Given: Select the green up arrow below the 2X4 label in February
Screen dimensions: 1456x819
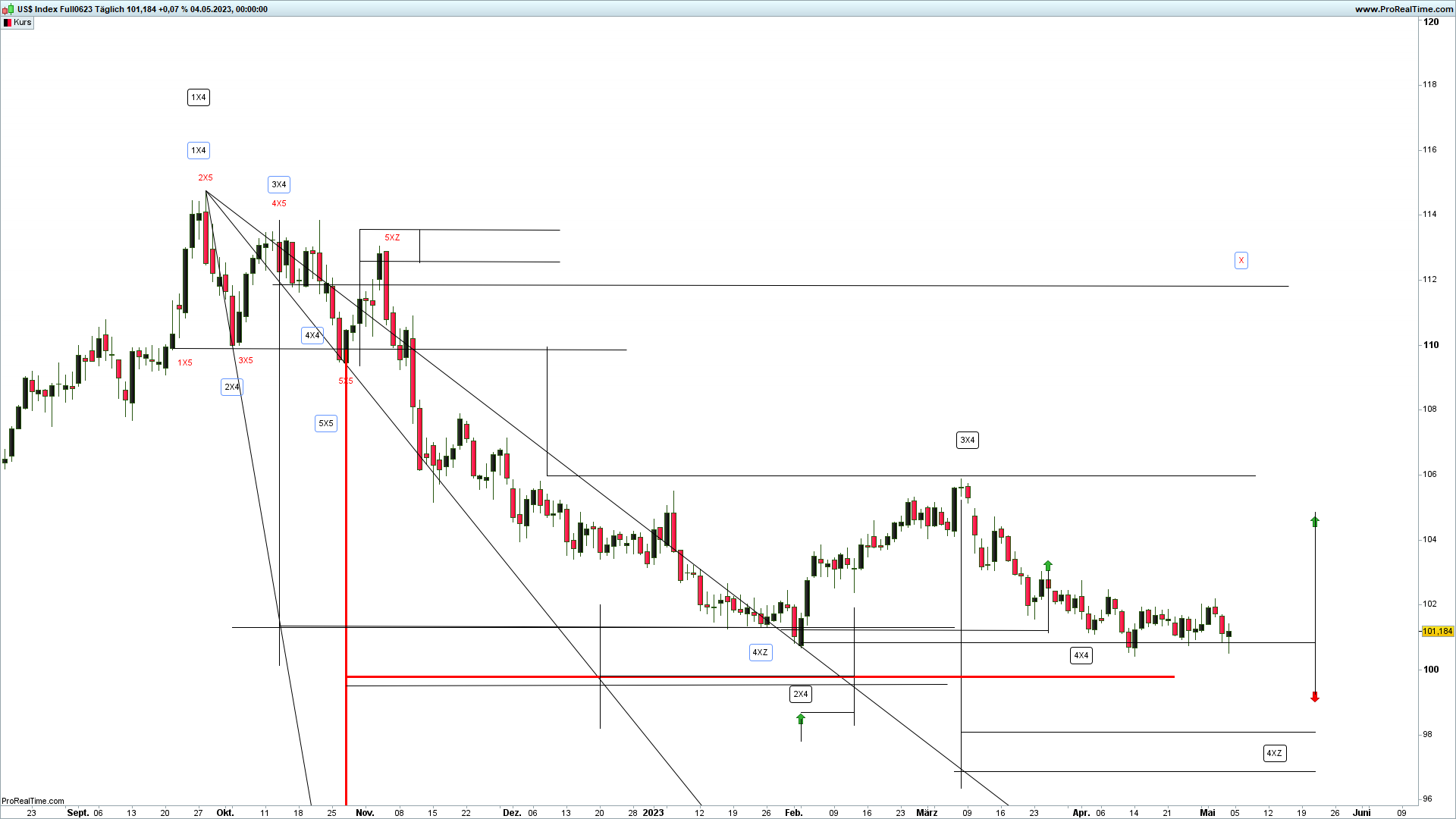Looking at the screenshot, I should tap(801, 718).
